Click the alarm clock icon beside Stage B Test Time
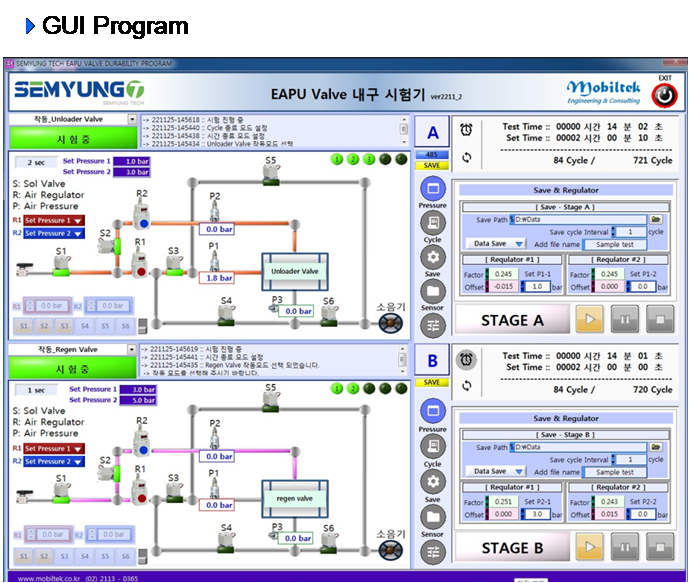The height and width of the screenshot is (583, 689). 466,359
